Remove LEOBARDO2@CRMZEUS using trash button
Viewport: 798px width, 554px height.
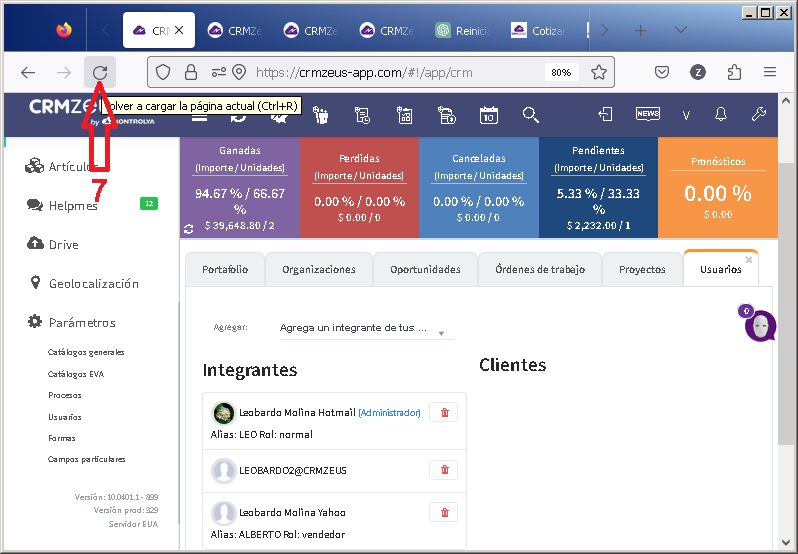coord(444,470)
